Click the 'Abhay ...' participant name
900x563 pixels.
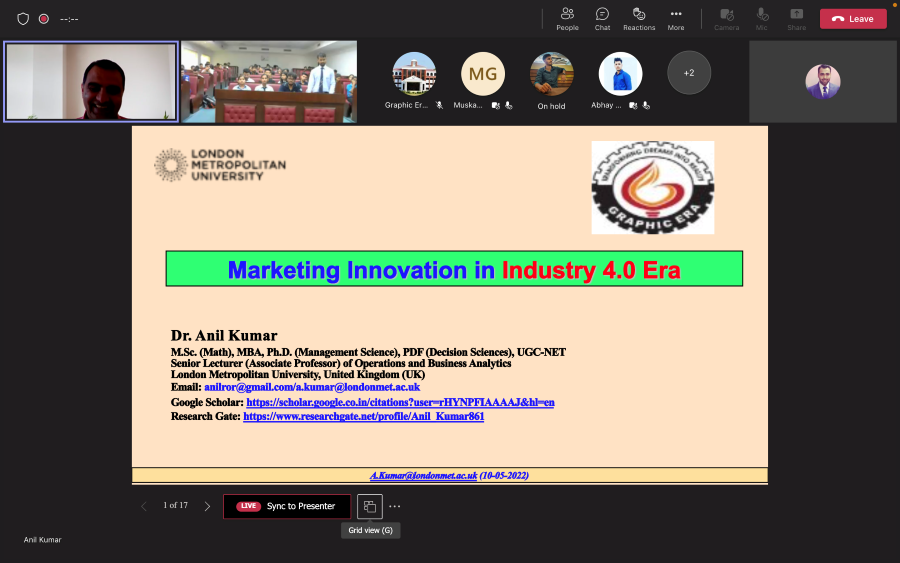click(606, 105)
